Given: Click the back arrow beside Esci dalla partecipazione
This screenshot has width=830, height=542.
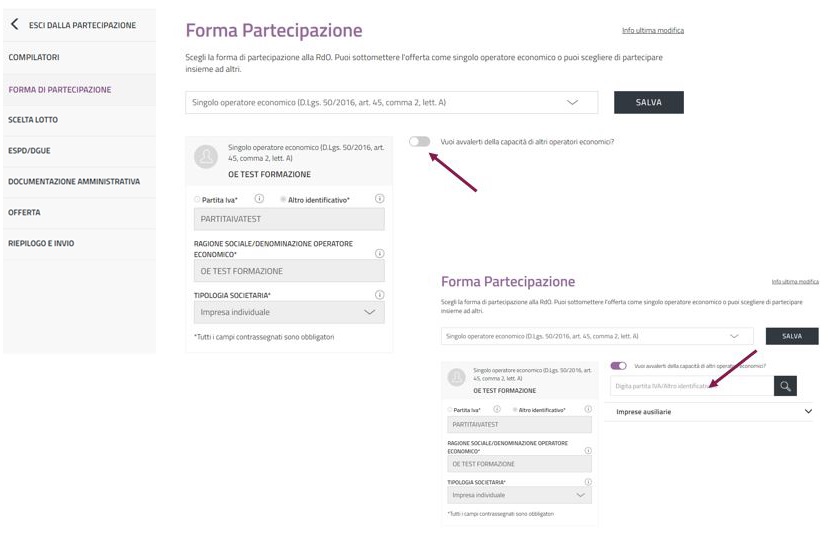Looking at the screenshot, I should point(14,25).
